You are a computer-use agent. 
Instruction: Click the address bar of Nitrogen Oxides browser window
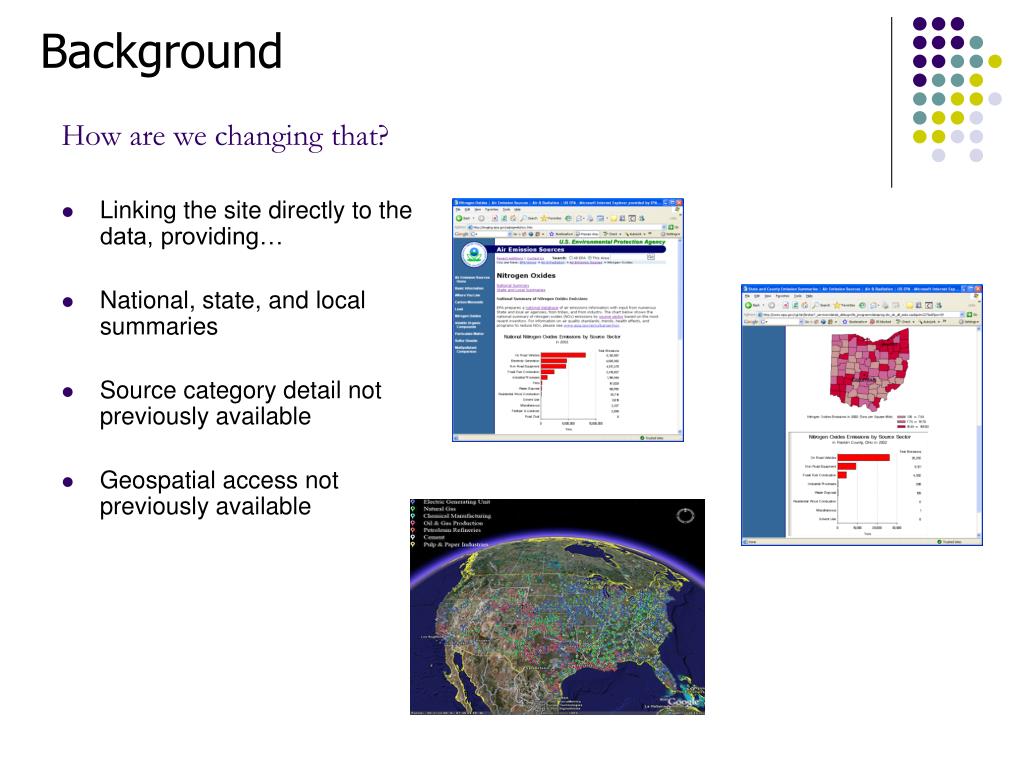(x=567, y=227)
